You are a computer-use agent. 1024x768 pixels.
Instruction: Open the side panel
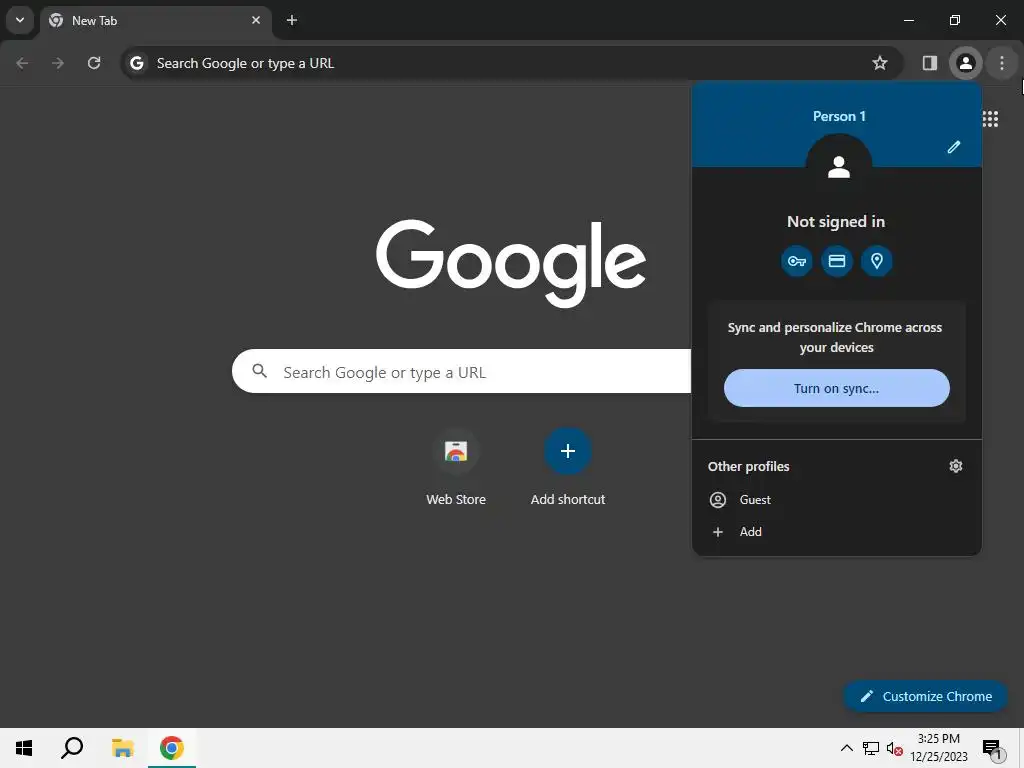tap(929, 63)
